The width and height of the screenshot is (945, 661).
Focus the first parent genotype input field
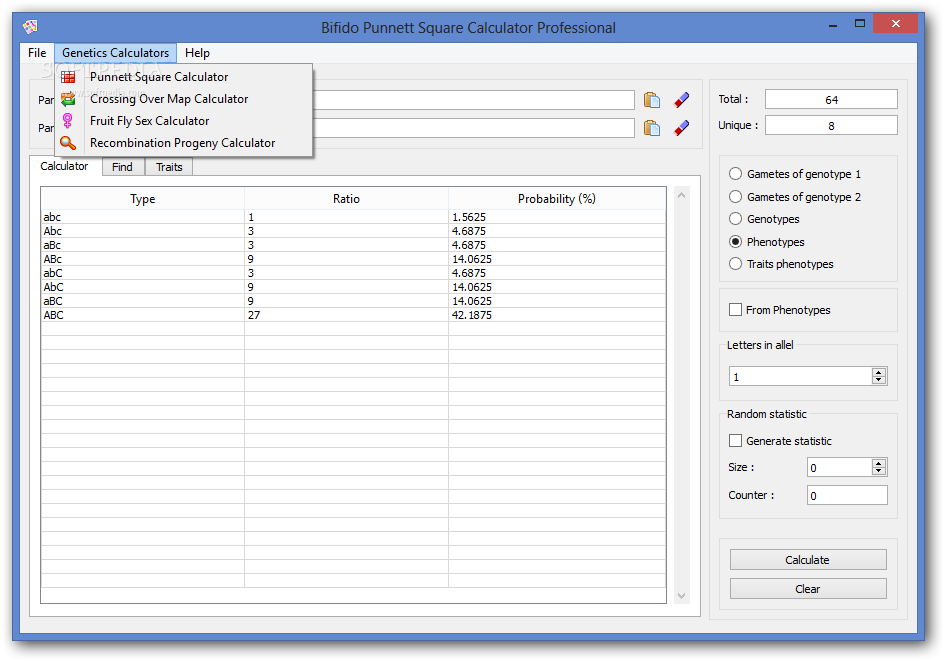[473, 100]
